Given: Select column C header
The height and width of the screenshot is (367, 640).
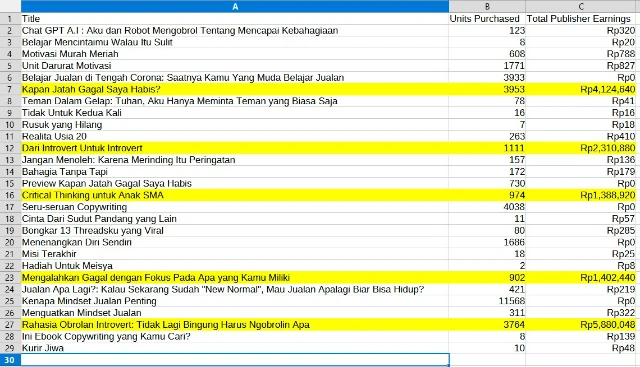Looking at the screenshot, I should (x=582, y=6).
